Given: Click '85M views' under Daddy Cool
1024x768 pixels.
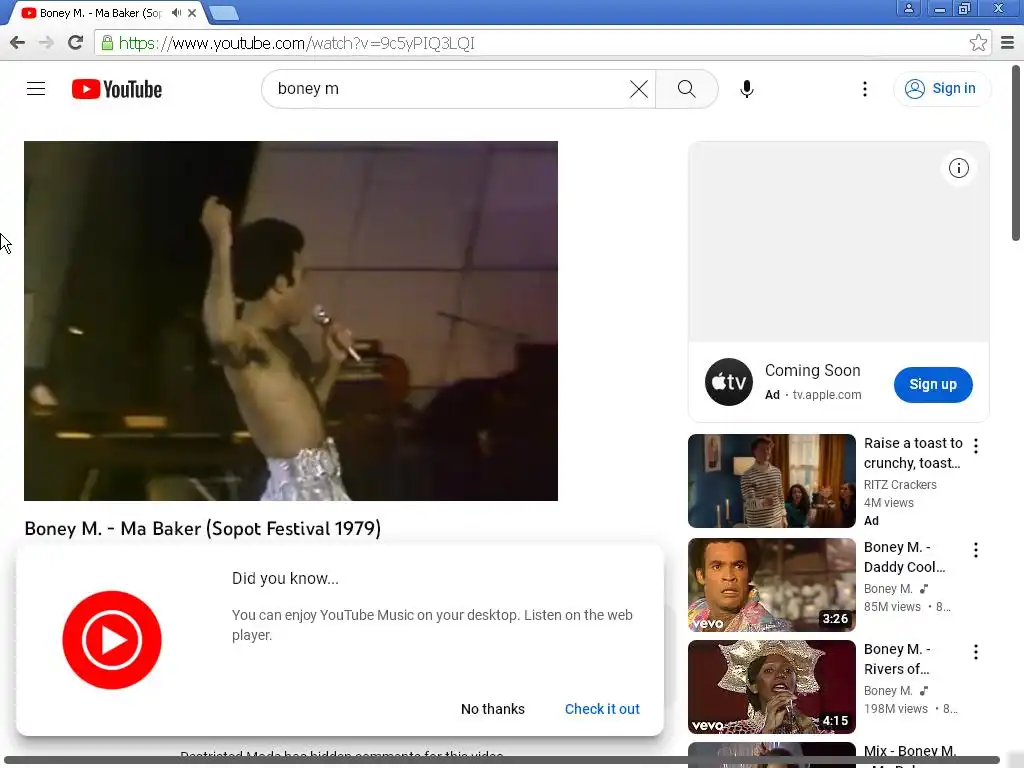Looking at the screenshot, I should coord(892,607).
